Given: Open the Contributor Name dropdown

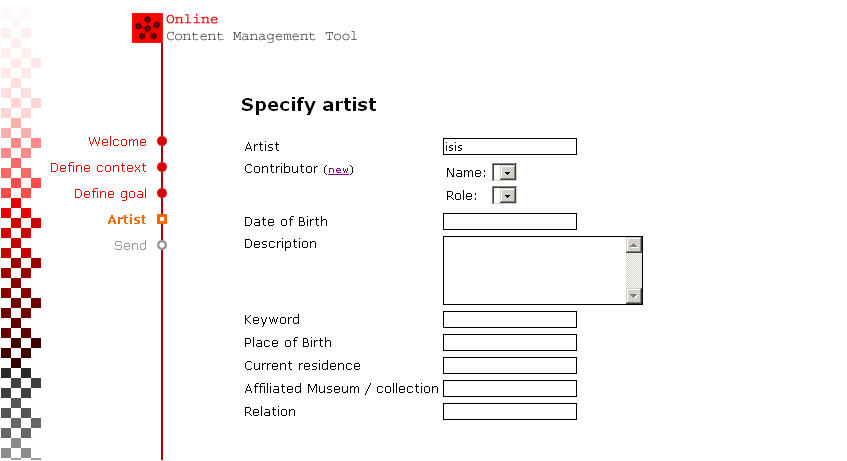Looking at the screenshot, I should tap(505, 172).
